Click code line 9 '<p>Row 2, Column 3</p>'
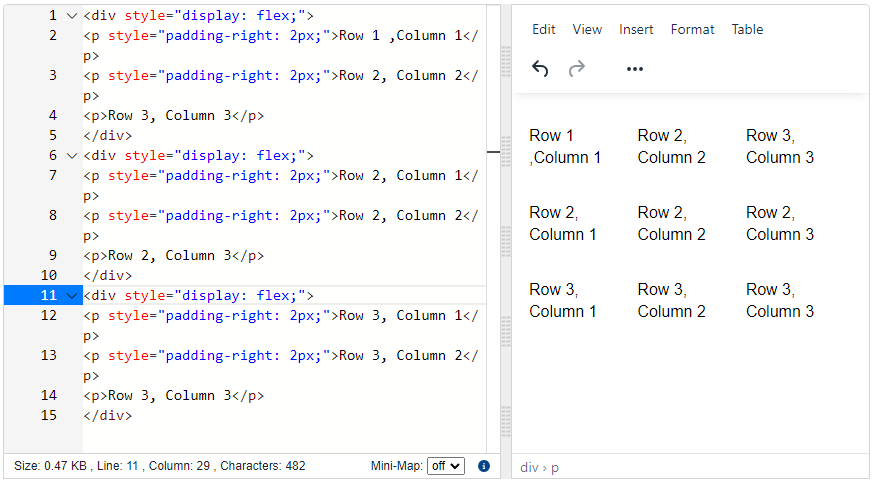 coord(174,255)
